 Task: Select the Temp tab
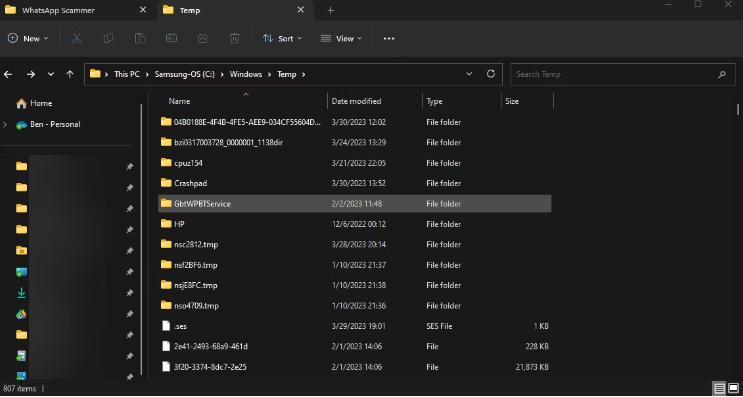tap(235, 10)
